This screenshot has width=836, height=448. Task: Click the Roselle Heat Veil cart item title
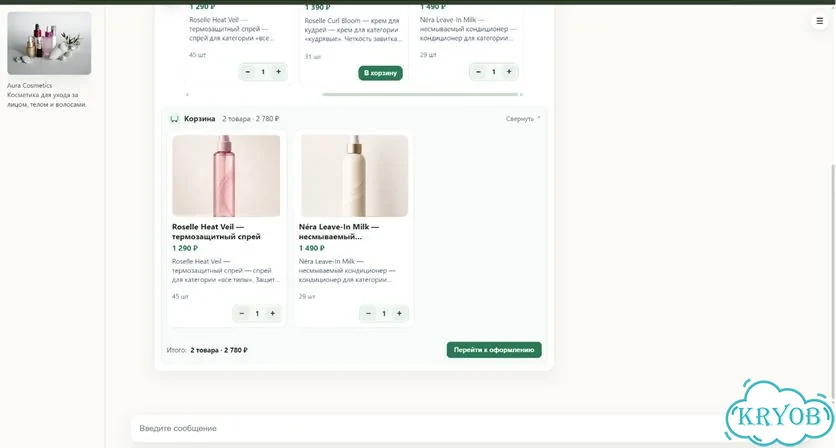(x=216, y=231)
